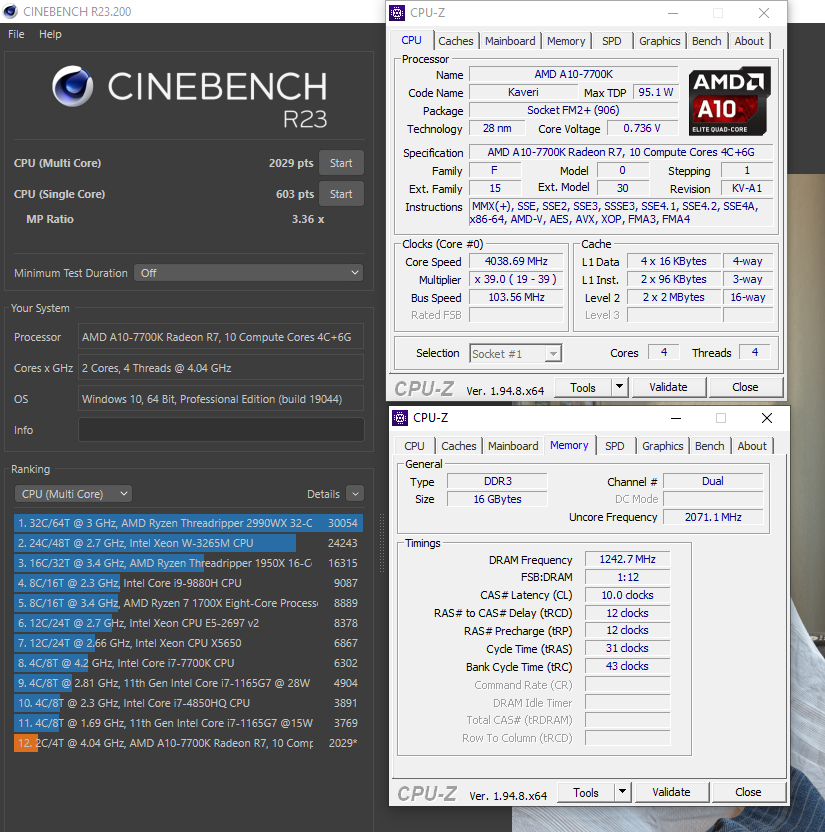The image size is (825, 832).
Task: Switch to Caches tab in lower CPU-Z window
Action: [458, 446]
